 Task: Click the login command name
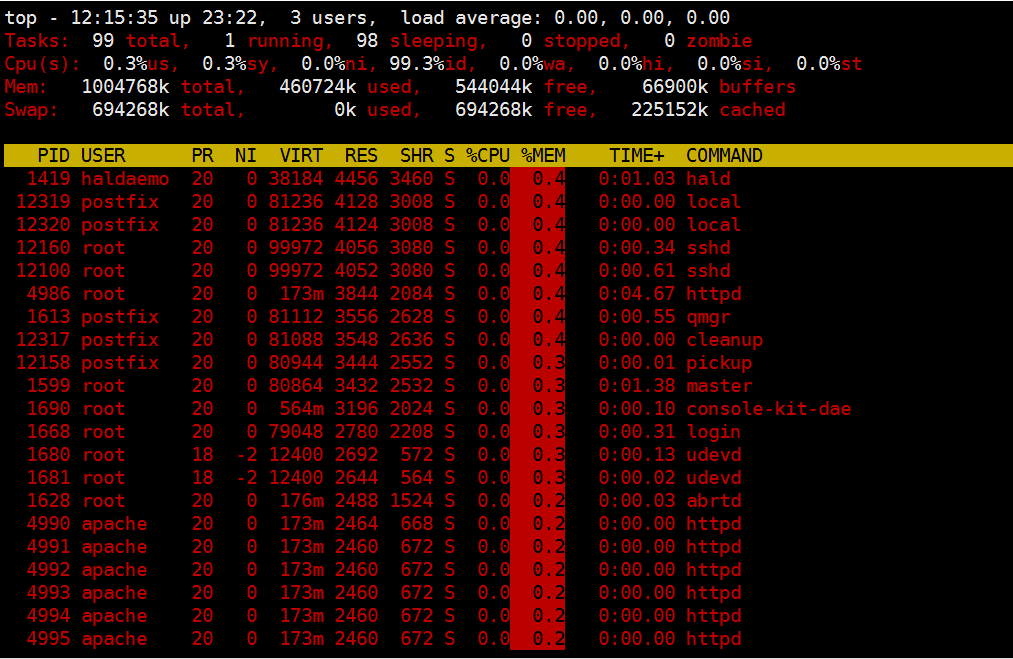[713, 432]
